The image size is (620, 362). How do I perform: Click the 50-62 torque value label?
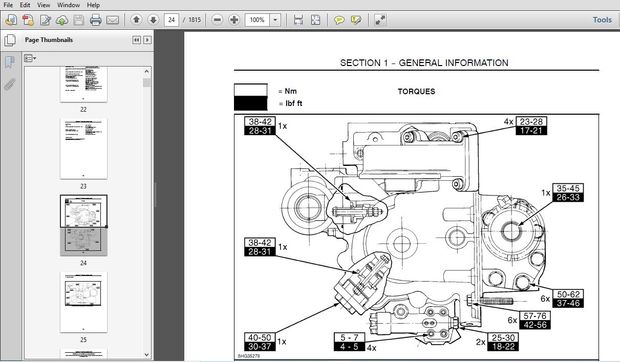tap(568, 294)
